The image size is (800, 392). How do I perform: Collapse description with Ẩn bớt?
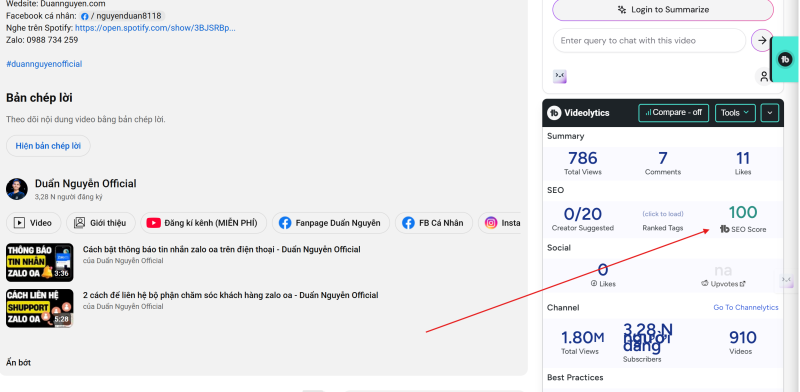click(18, 362)
